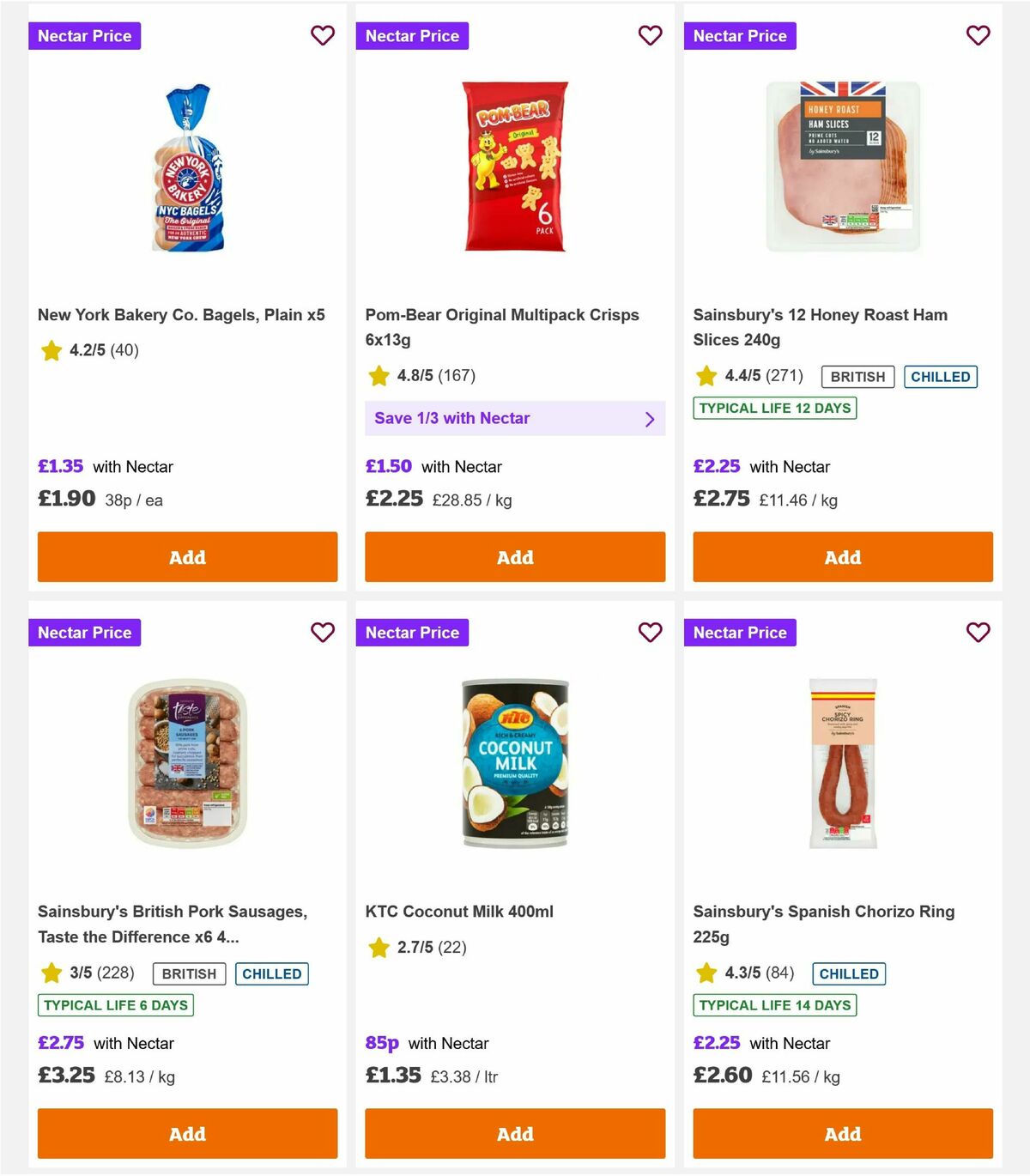Favourite the New York Bakery bagels

click(323, 35)
